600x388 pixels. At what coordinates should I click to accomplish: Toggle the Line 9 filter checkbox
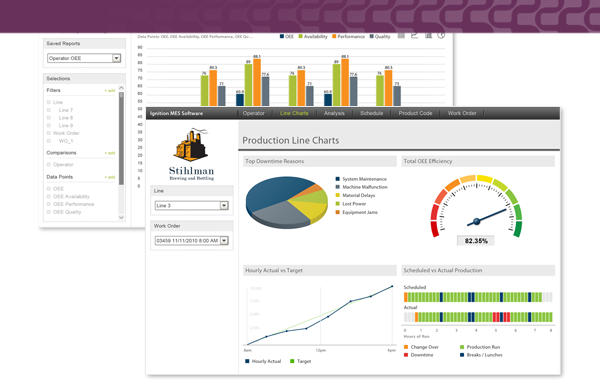(x=49, y=126)
